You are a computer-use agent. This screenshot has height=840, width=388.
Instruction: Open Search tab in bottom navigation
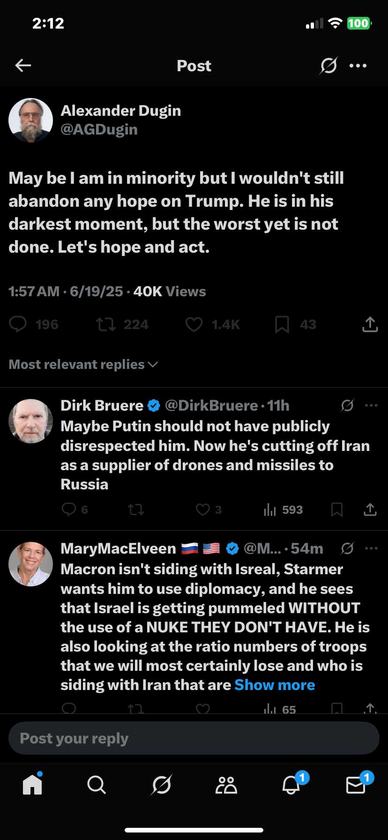(96, 785)
